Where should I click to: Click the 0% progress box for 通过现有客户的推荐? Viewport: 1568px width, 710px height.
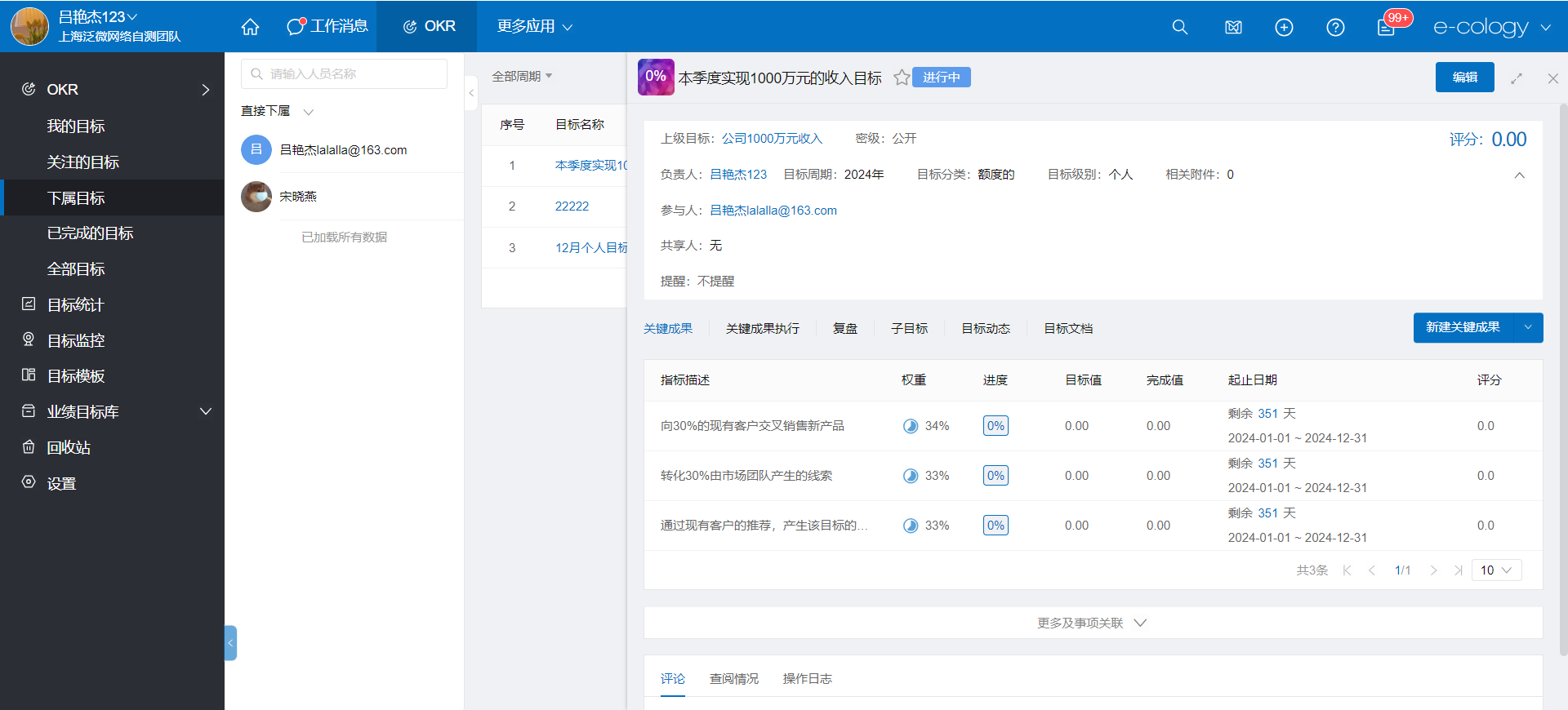996,526
